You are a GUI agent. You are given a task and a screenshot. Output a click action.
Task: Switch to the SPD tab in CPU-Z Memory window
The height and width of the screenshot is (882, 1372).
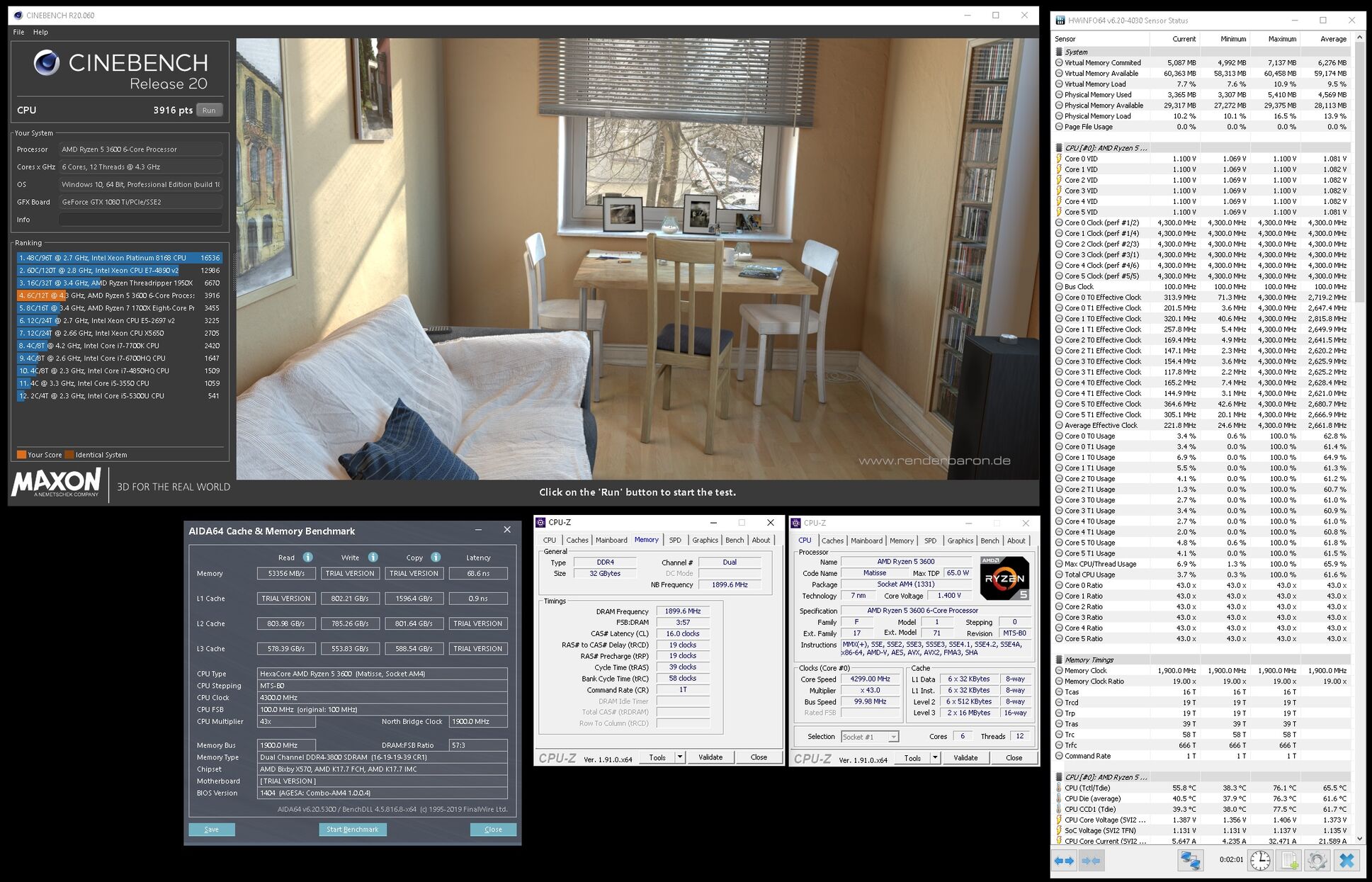675,540
